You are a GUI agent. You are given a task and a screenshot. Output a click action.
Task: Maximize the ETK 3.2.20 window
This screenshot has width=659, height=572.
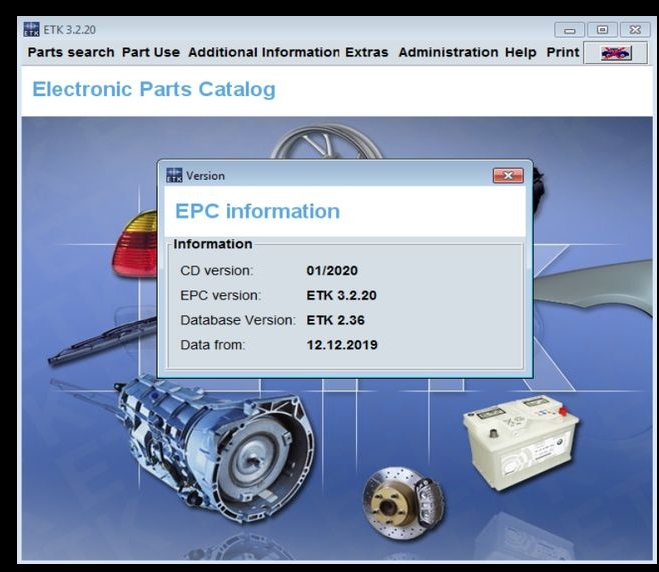click(602, 30)
